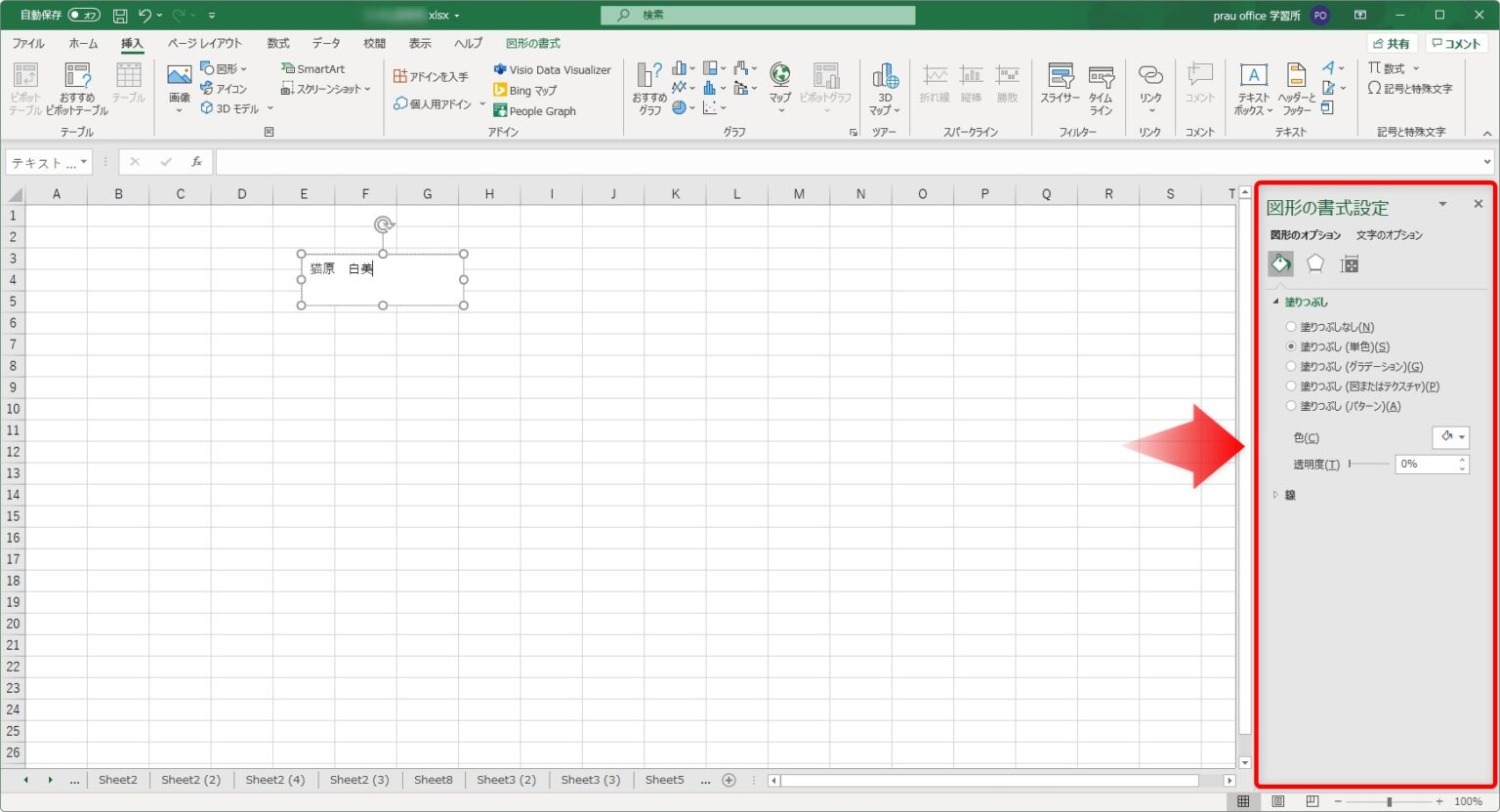Insert an アイコン from the ribbon
Viewport: 1500px width, 812px height.
pos(224,89)
